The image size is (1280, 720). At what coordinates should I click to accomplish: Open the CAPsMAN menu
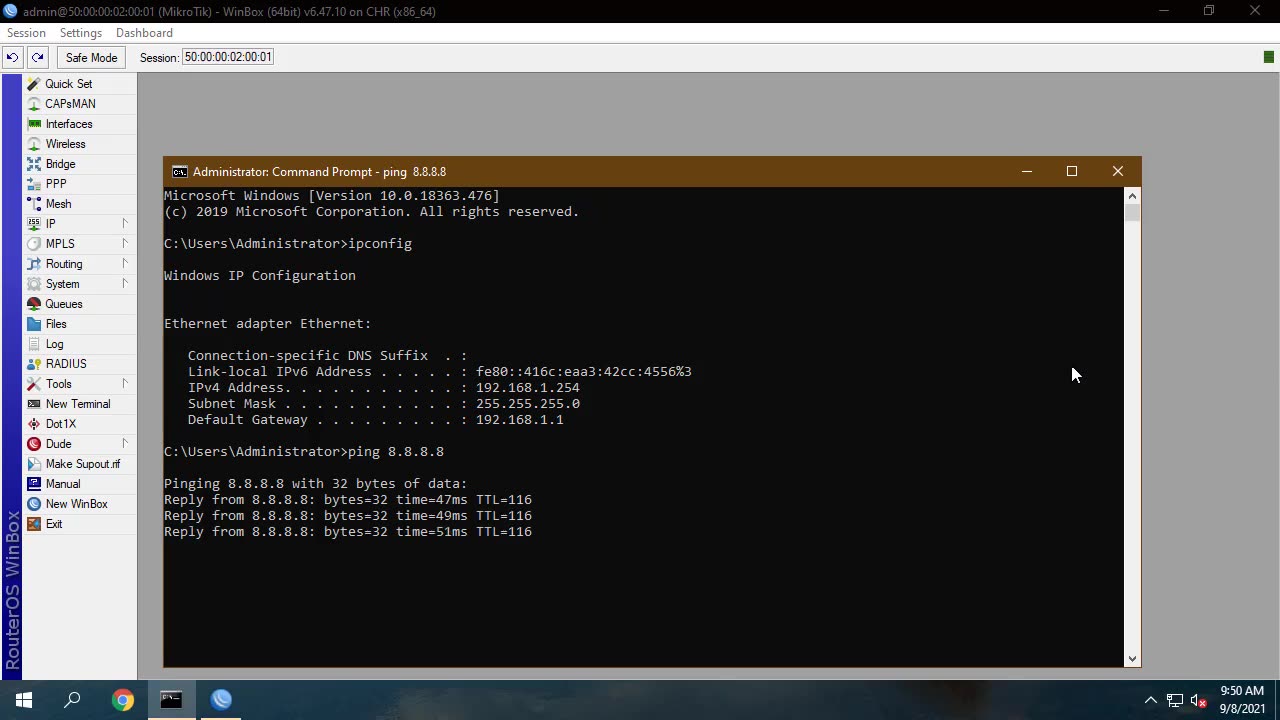70,104
